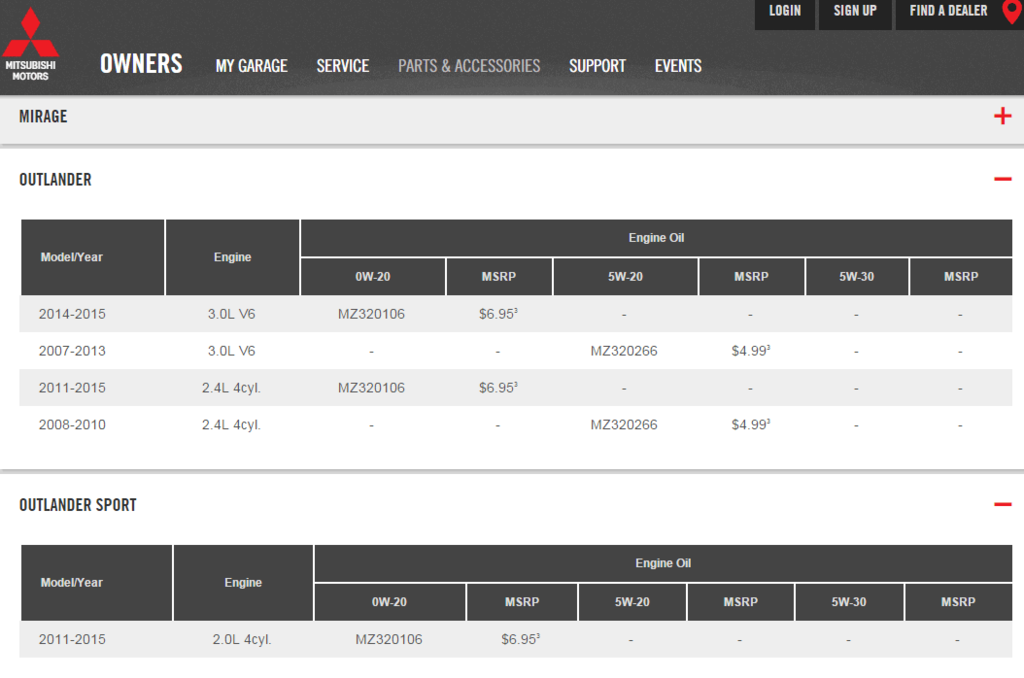Click the Engine header in Outlander Sport table
The image size is (1024, 678).
(243, 583)
